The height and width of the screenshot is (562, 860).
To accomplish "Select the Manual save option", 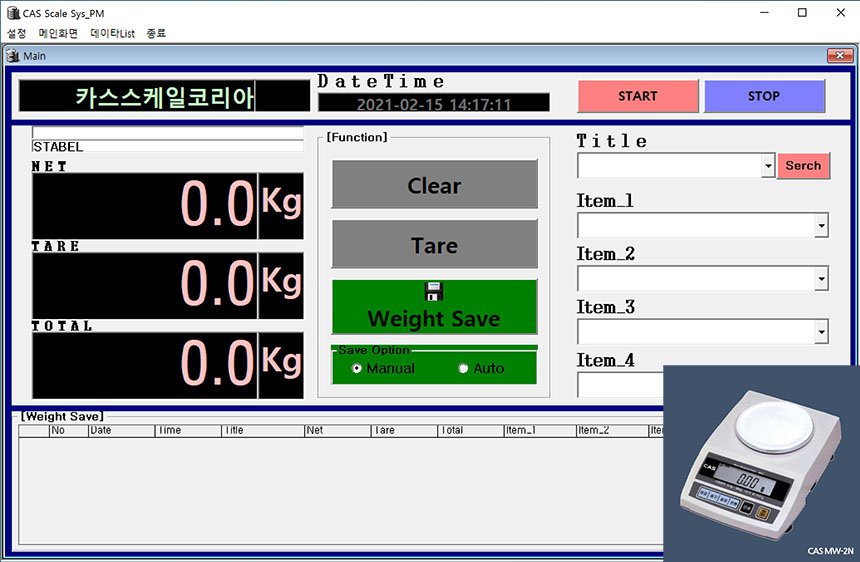I will (357, 369).
